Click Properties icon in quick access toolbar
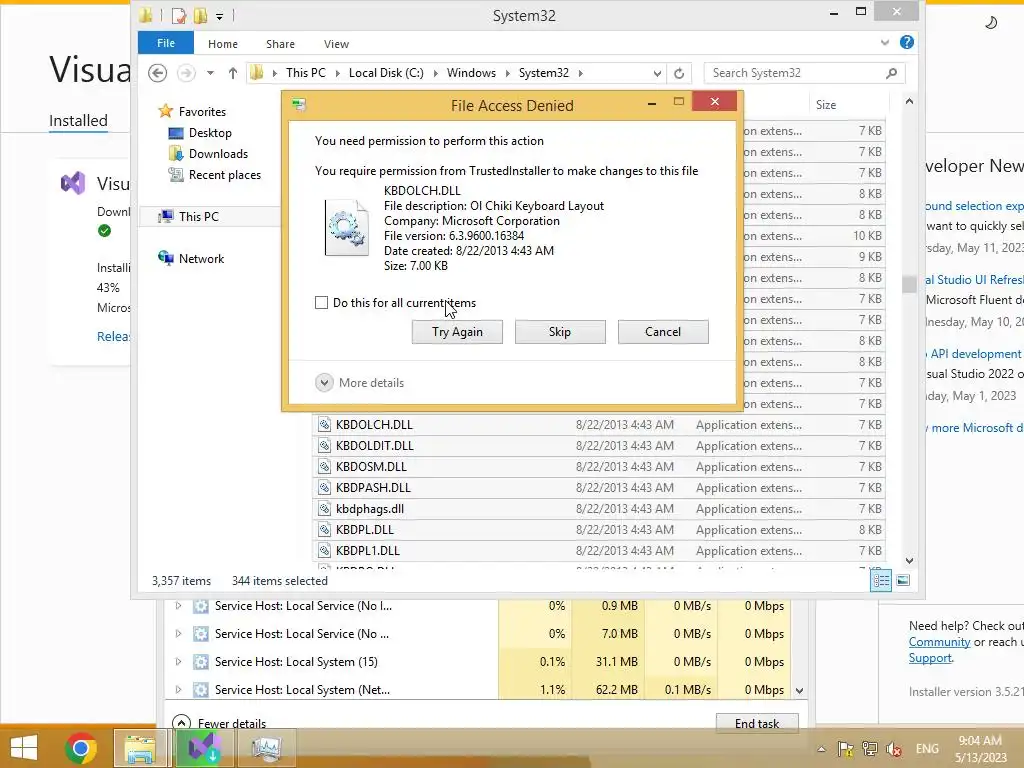This screenshot has width=1024, height=768. [178, 16]
